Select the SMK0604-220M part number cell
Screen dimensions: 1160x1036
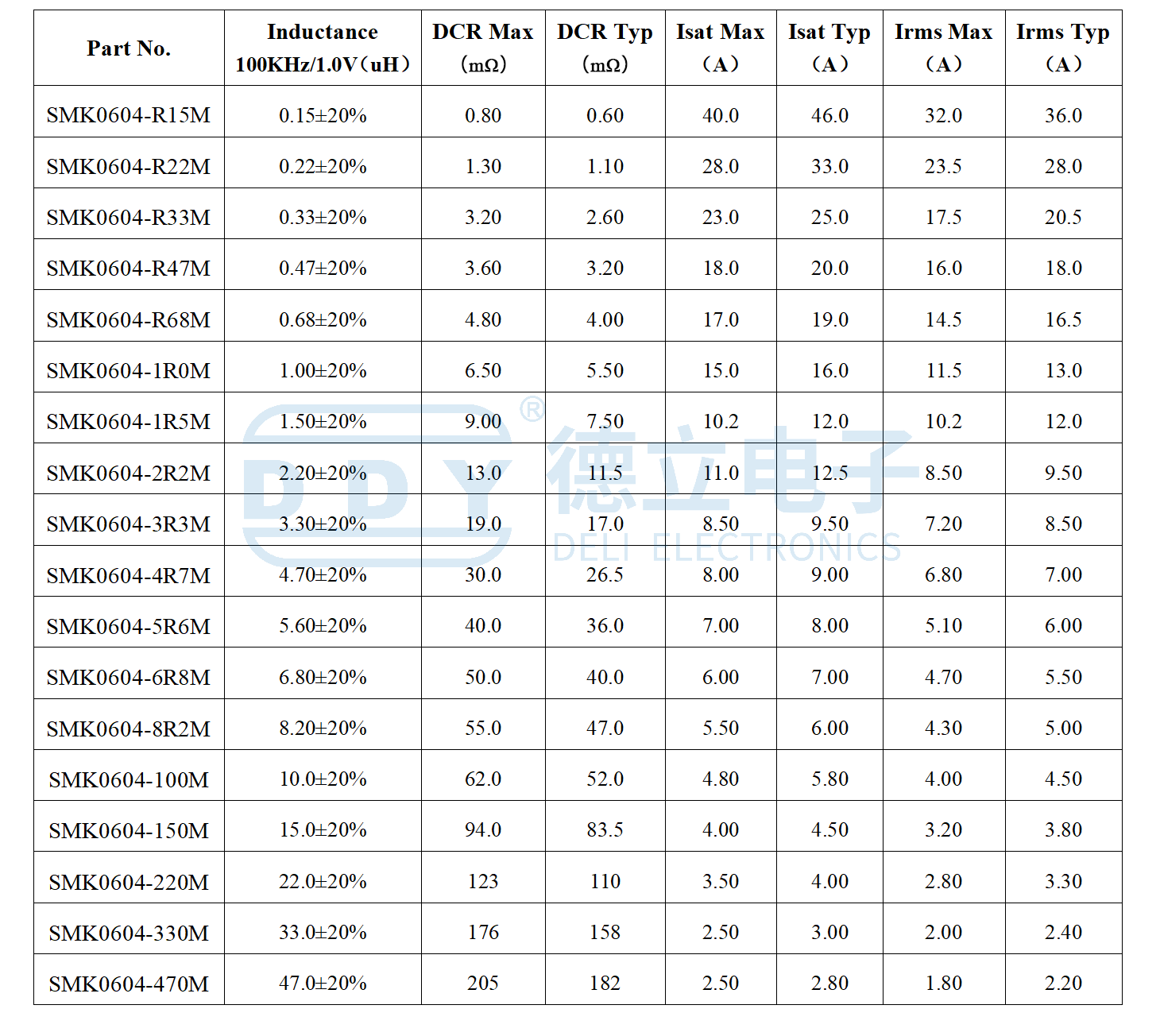coord(129,881)
